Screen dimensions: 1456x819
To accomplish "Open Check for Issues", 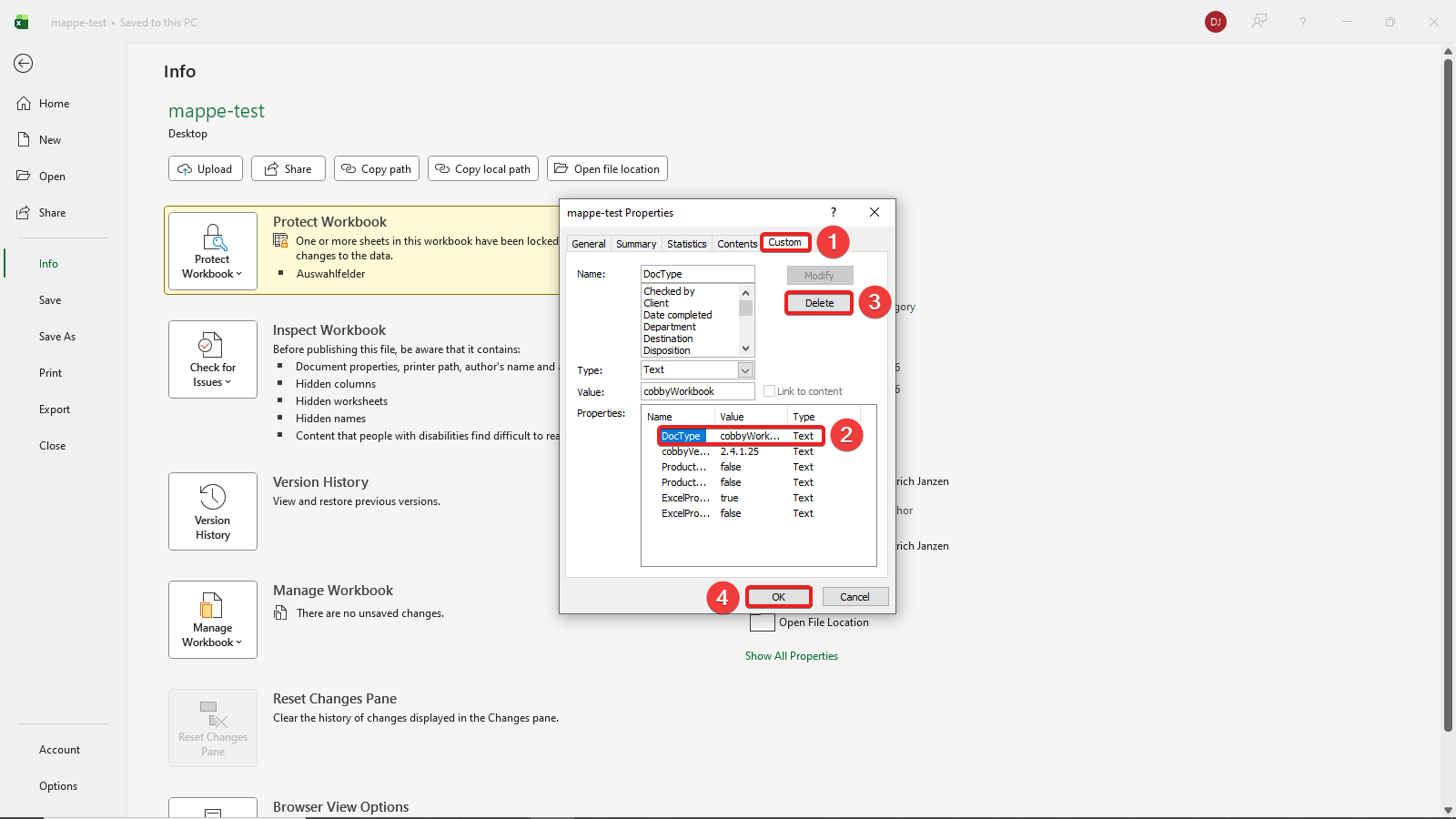I will pyautogui.click(x=212, y=359).
